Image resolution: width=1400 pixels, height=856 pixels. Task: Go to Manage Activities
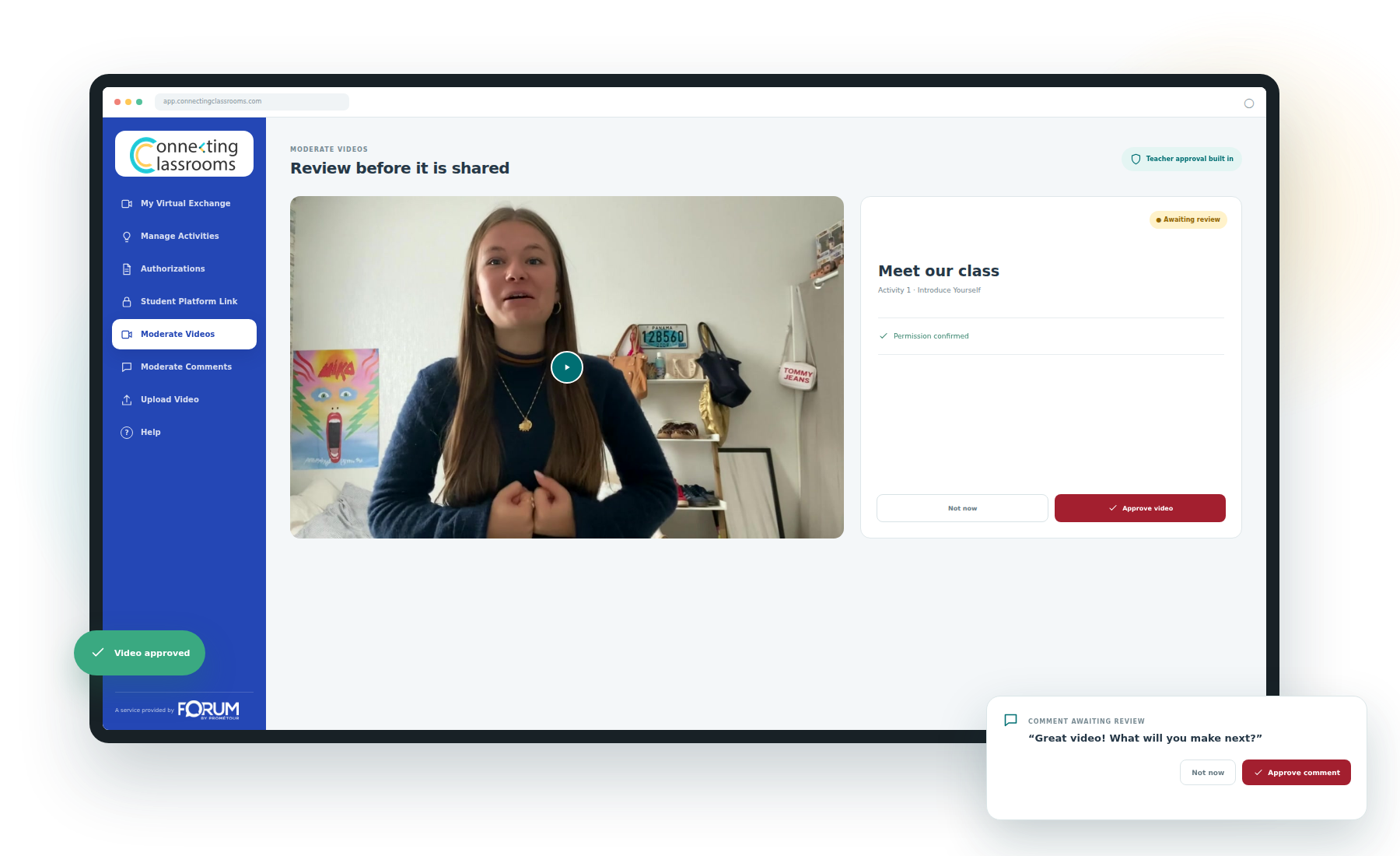pos(184,236)
